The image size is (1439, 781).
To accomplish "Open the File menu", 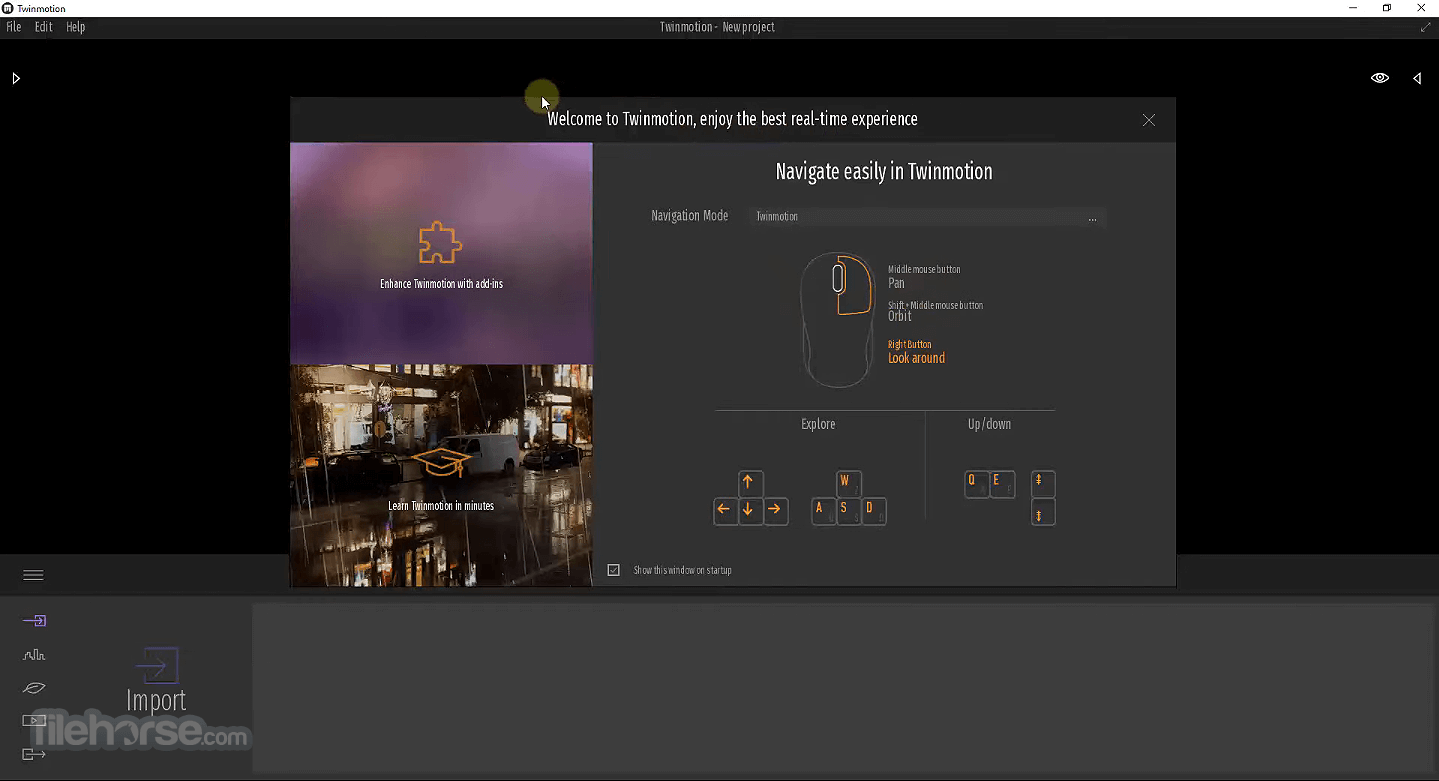I will point(14,27).
